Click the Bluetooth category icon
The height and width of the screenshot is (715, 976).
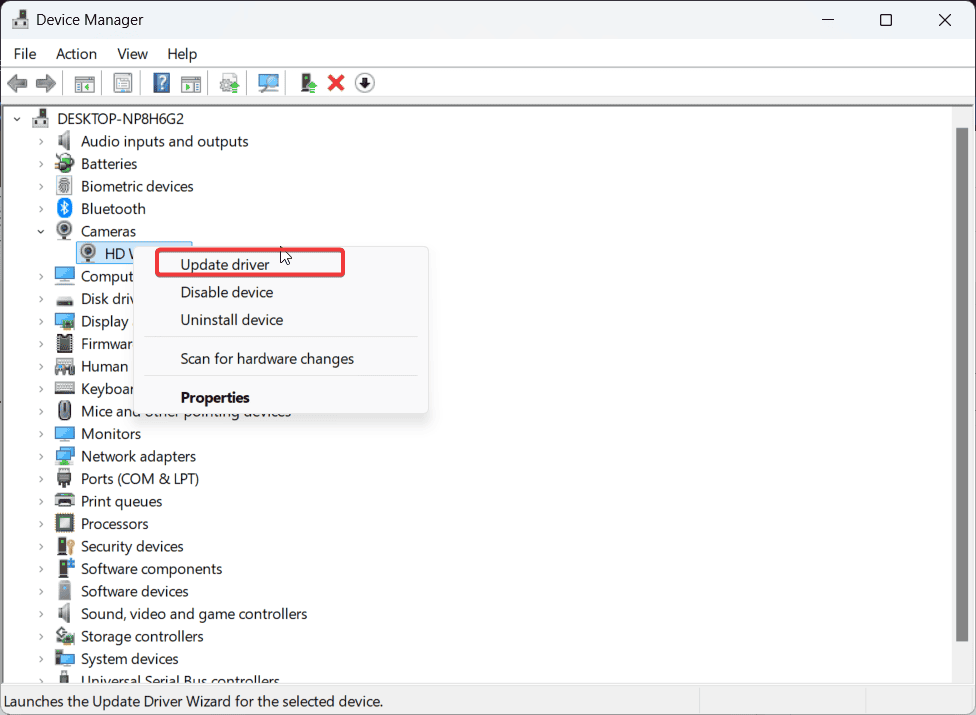tap(65, 208)
